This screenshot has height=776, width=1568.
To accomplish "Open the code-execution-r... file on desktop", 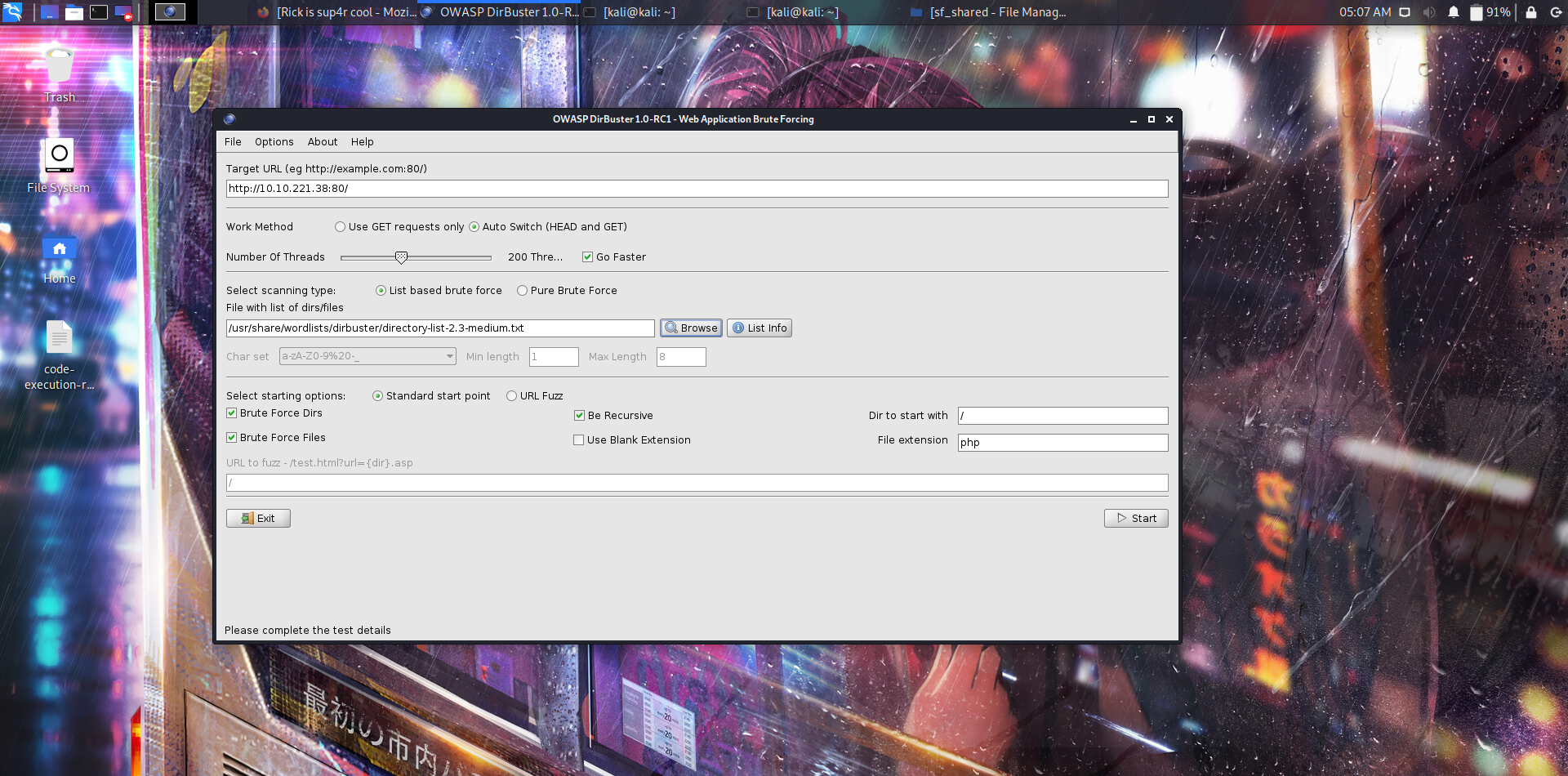I will click(59, 355).
